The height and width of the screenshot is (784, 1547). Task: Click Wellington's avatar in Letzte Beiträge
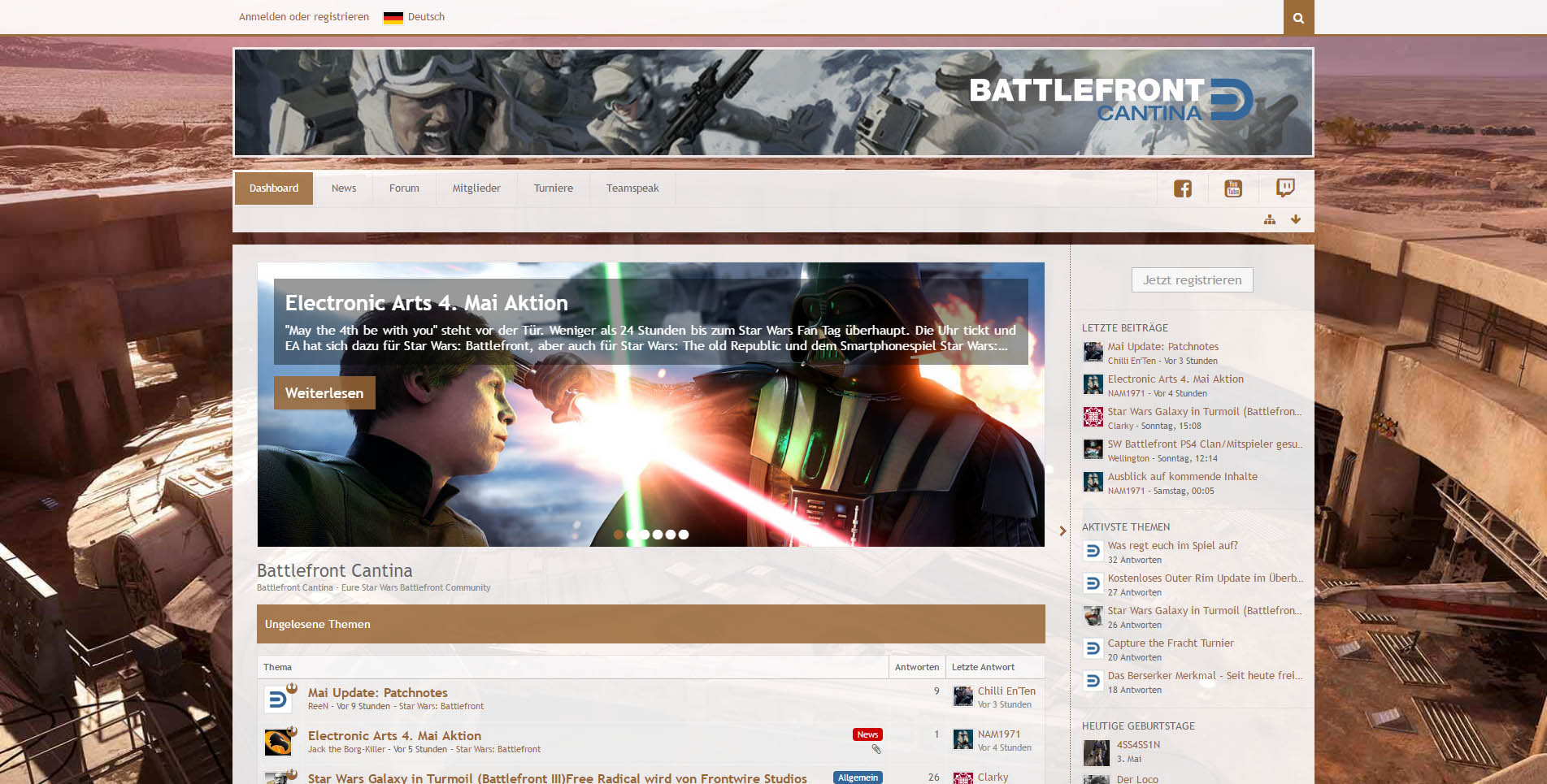[x=1093, y=449]
